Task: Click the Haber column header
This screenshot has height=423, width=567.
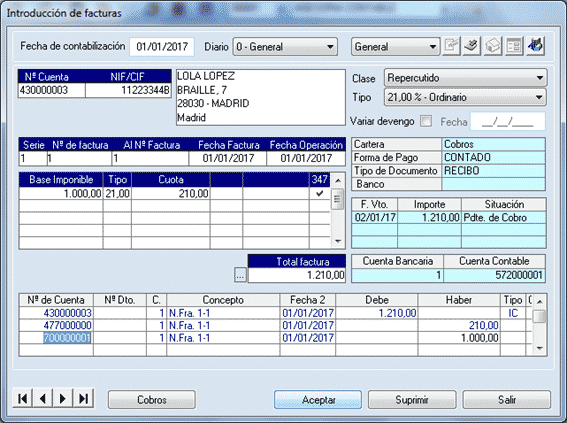Action: tap(459, 300)
